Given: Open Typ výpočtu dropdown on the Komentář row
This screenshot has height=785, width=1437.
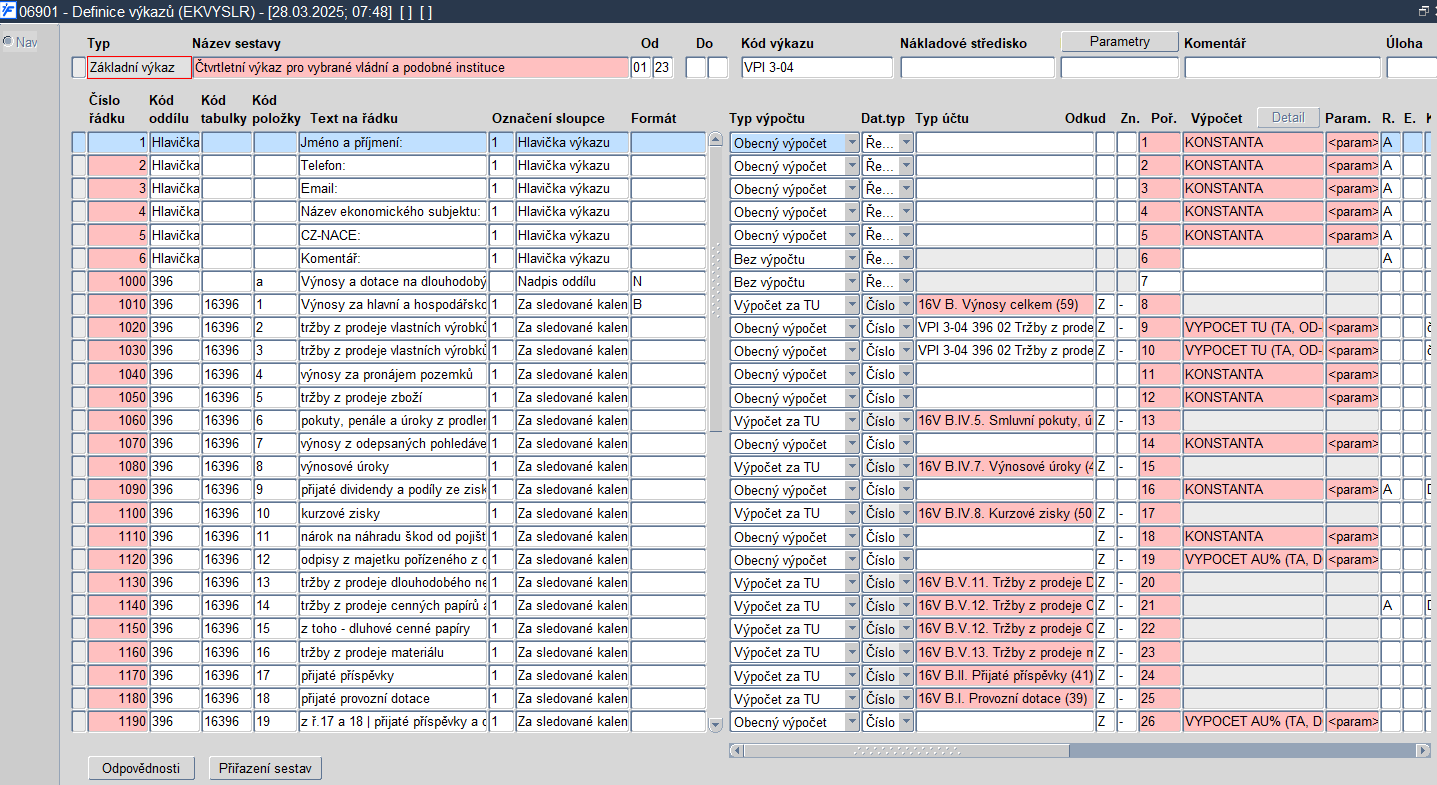Looking at the screenshot, I should [x=852, y=259].
